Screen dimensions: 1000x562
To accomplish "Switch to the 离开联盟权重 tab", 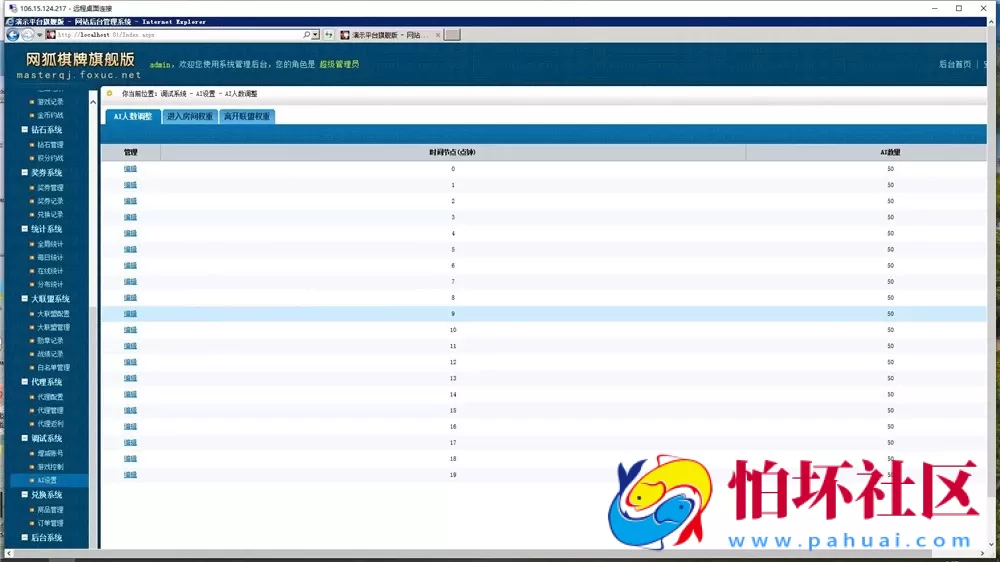I will coord(246,116).
